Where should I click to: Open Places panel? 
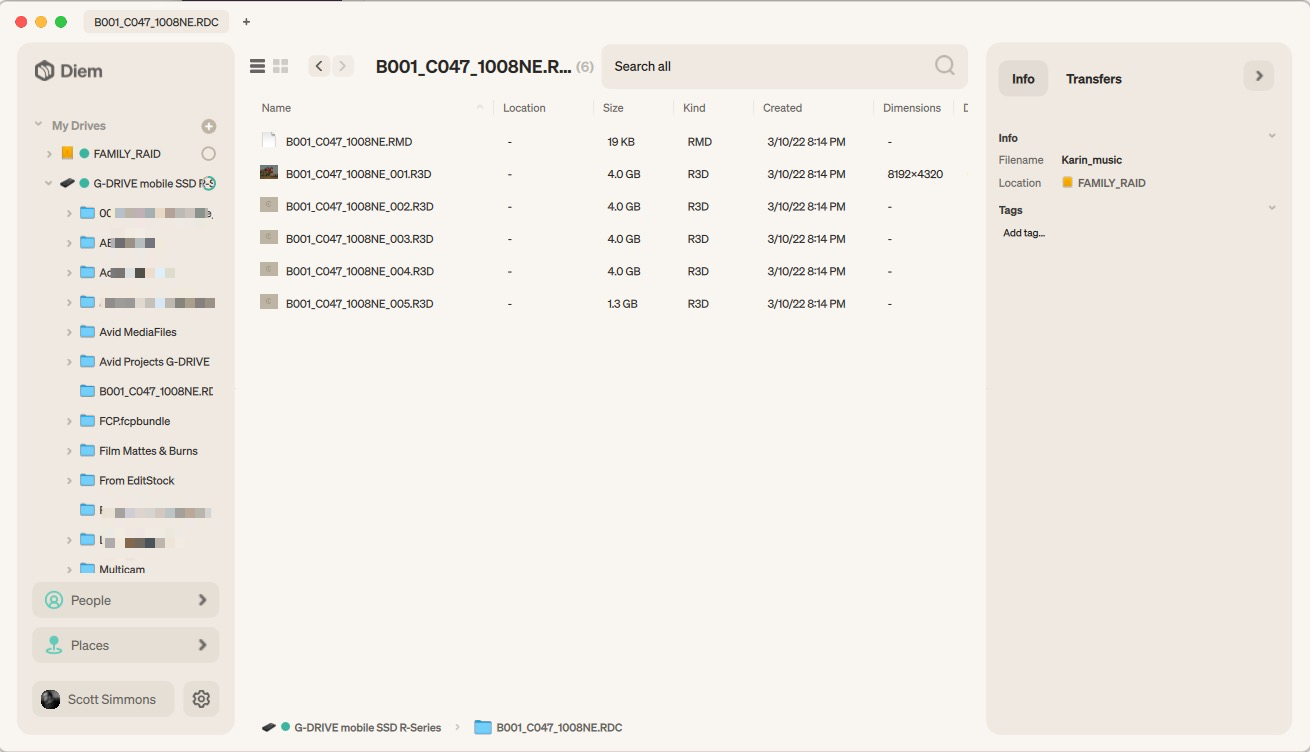coord(125,645)
